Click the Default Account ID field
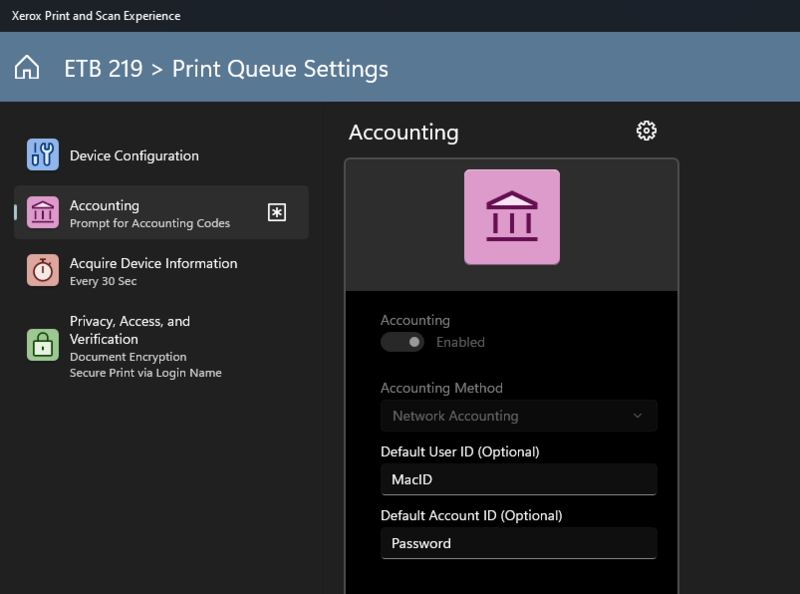 (x=518, y=544)
